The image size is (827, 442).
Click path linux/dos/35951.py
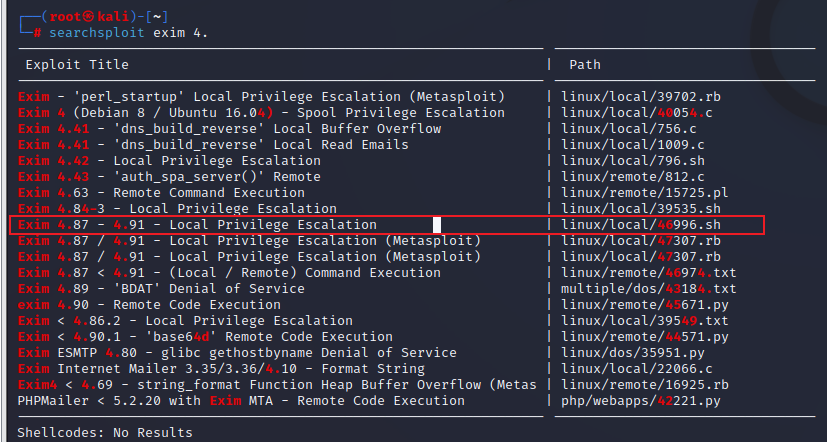633,352
